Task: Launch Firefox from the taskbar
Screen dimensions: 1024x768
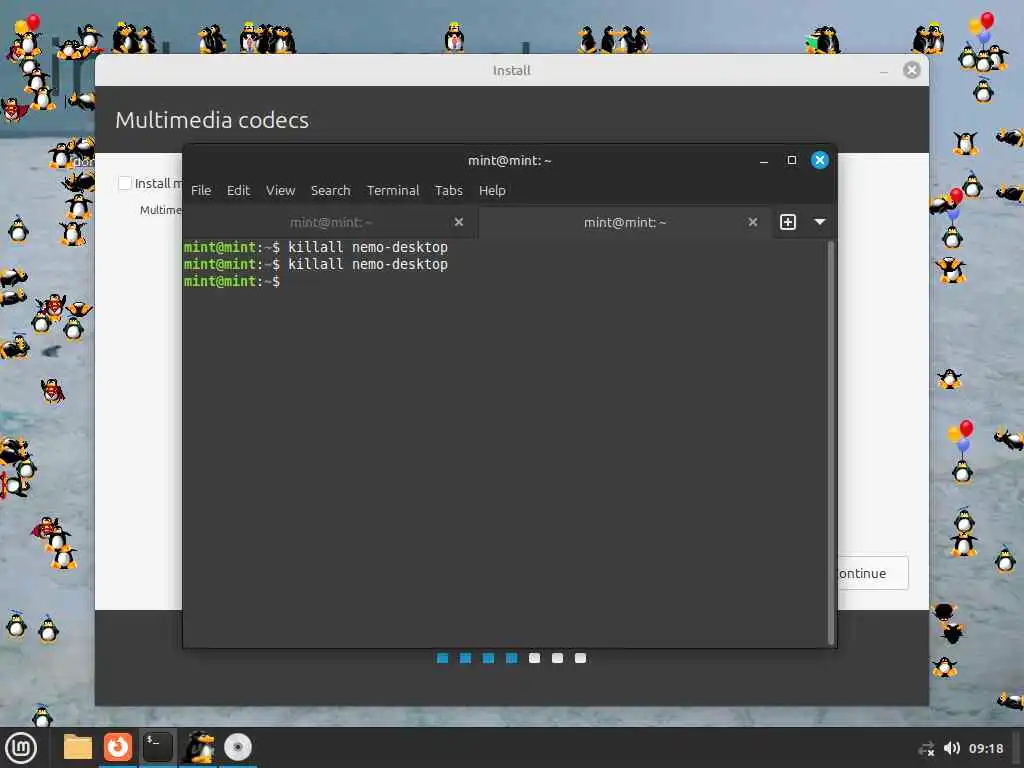Action: coord(118,747)
